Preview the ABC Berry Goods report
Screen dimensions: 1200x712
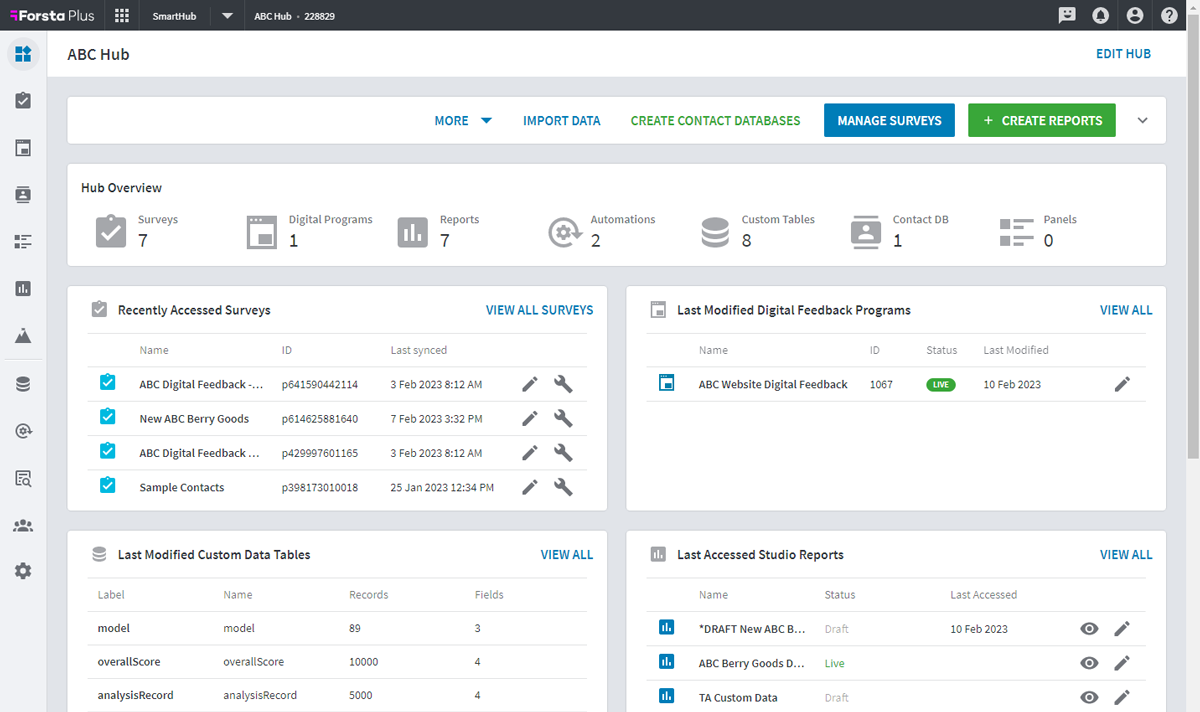coord(1090,663)
